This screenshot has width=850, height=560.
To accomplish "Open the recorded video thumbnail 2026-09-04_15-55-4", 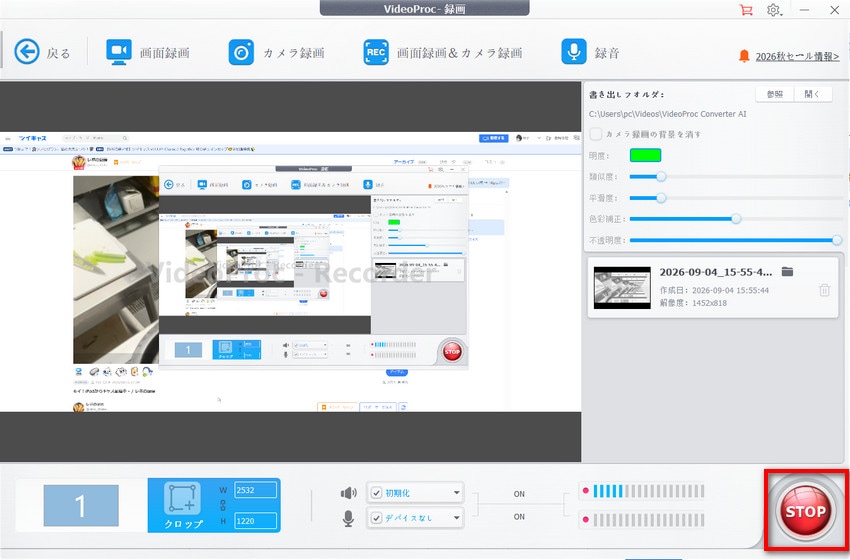I will (622, 287).
